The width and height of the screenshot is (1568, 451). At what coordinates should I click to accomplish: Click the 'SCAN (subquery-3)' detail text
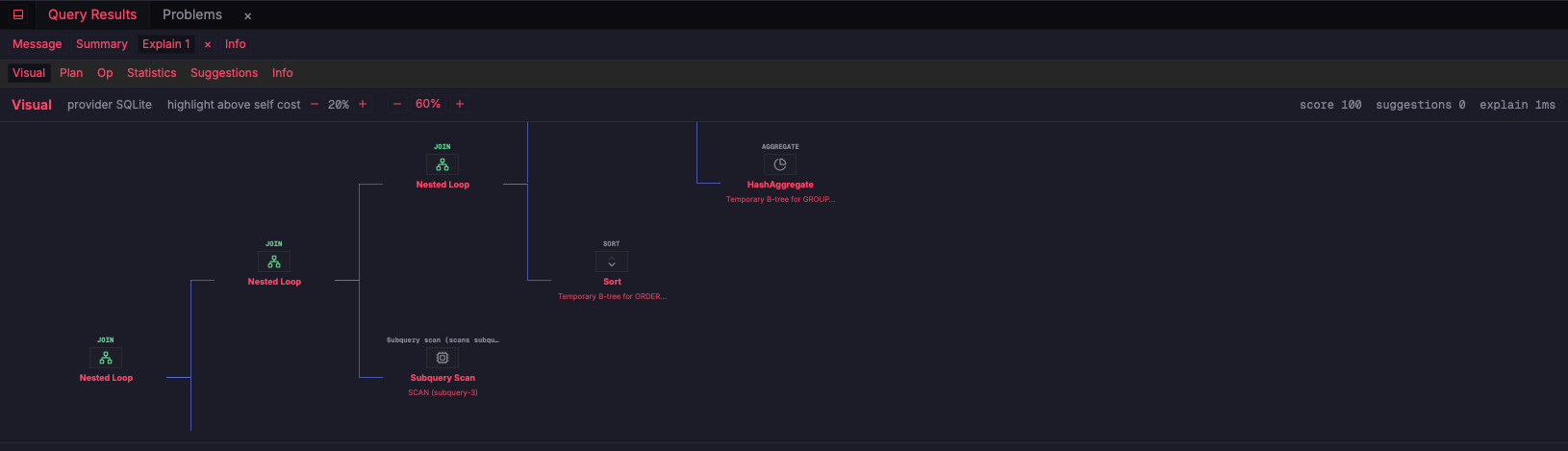tap(443, 393)
